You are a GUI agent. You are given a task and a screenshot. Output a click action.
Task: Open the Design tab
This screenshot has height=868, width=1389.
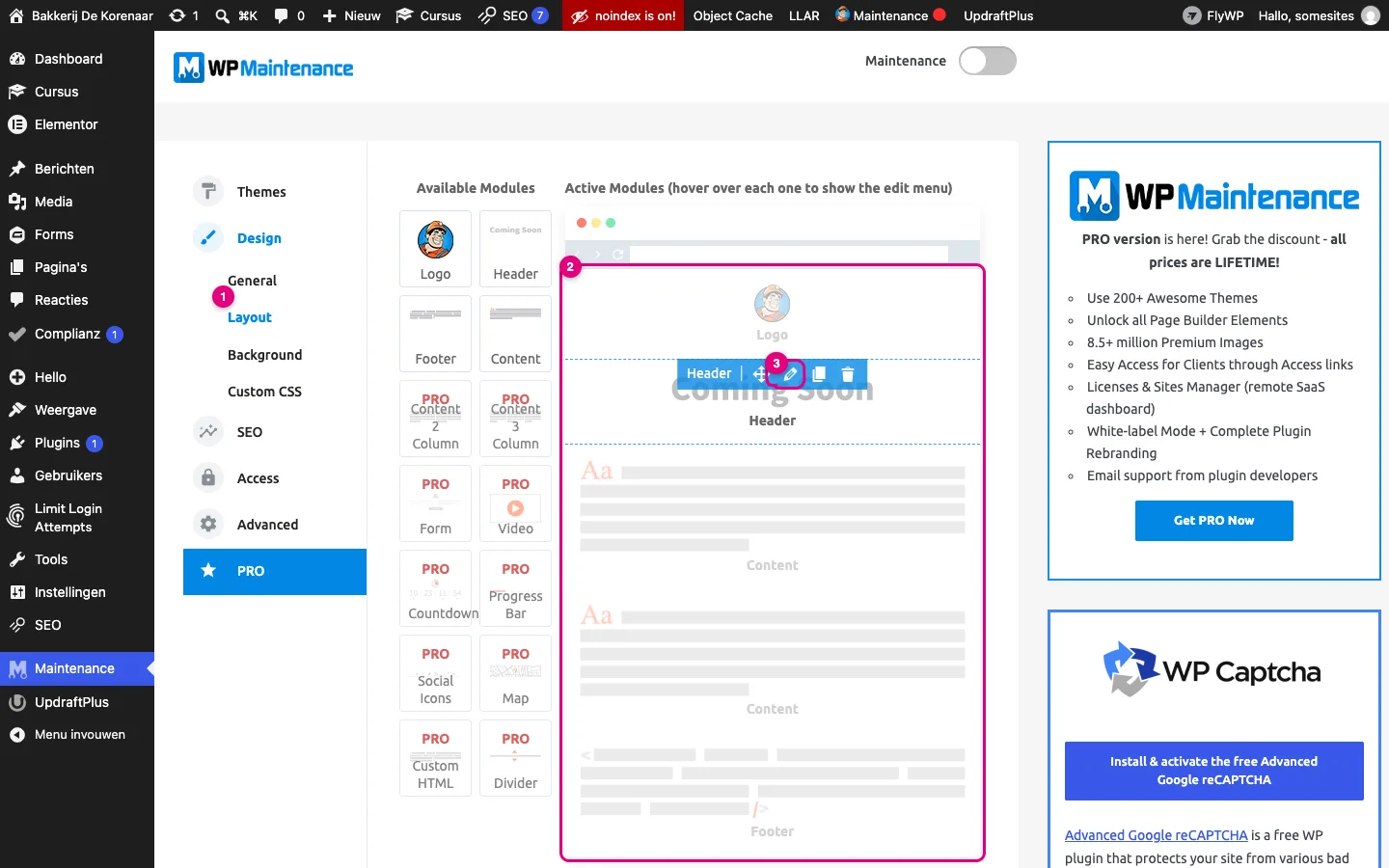[259, 238]
